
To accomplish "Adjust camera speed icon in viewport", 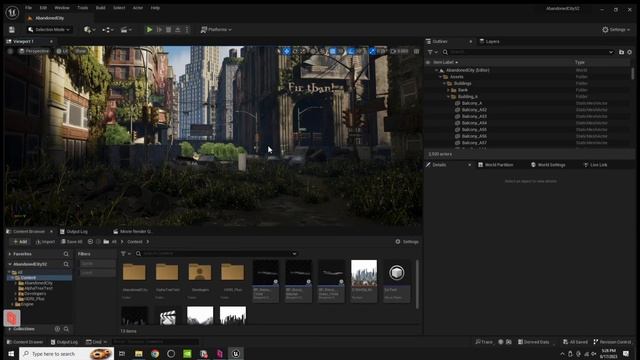I will click(393, 51).
